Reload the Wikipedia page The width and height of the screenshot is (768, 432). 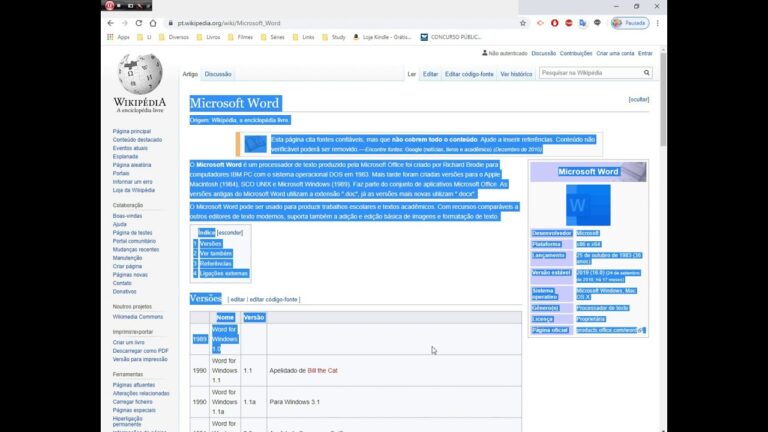[139, 23]
